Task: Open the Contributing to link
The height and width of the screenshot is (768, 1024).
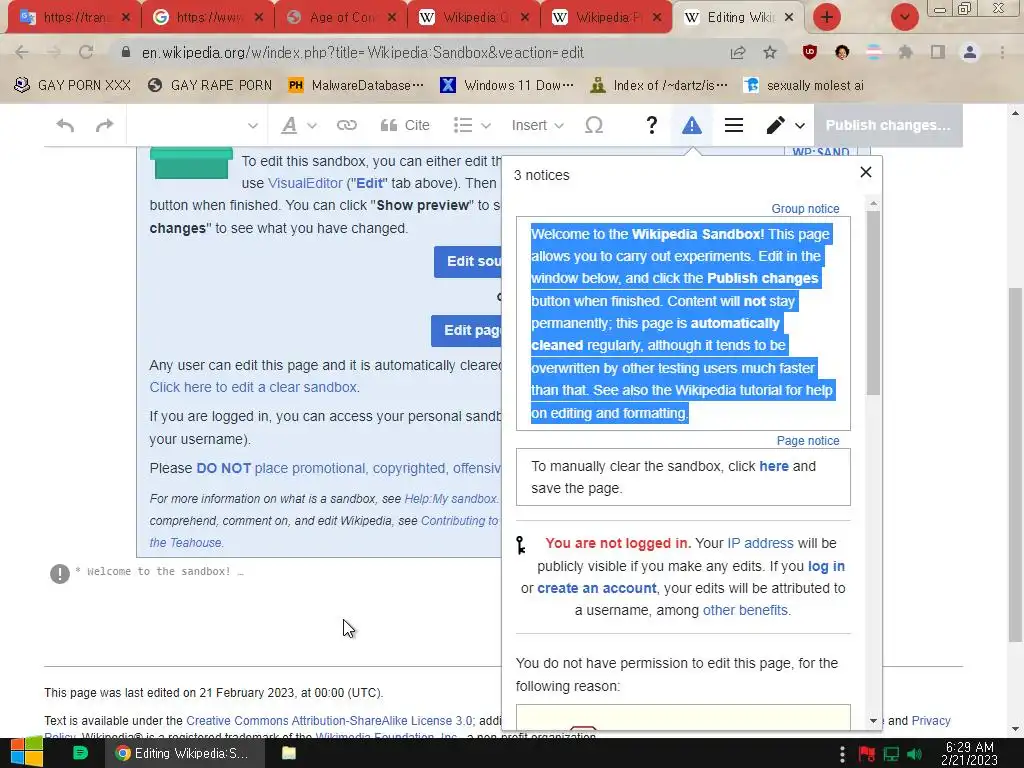Action: point(460,521)
